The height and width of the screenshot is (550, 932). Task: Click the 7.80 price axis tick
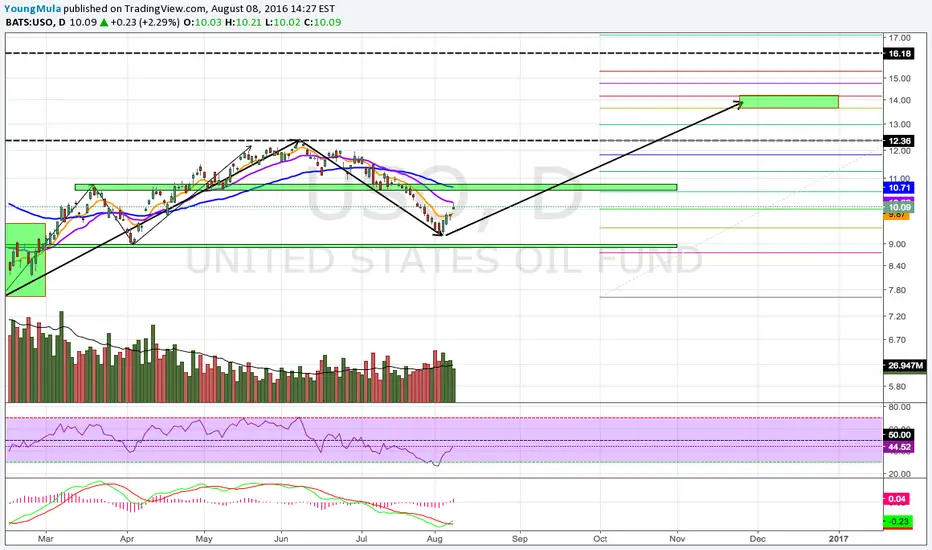tap(897, 290)
